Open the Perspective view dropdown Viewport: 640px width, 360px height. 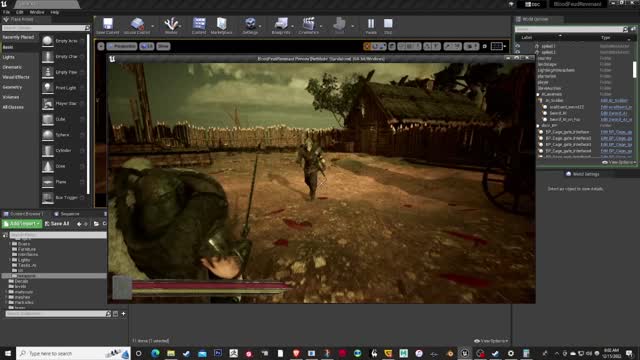point(122,46)
